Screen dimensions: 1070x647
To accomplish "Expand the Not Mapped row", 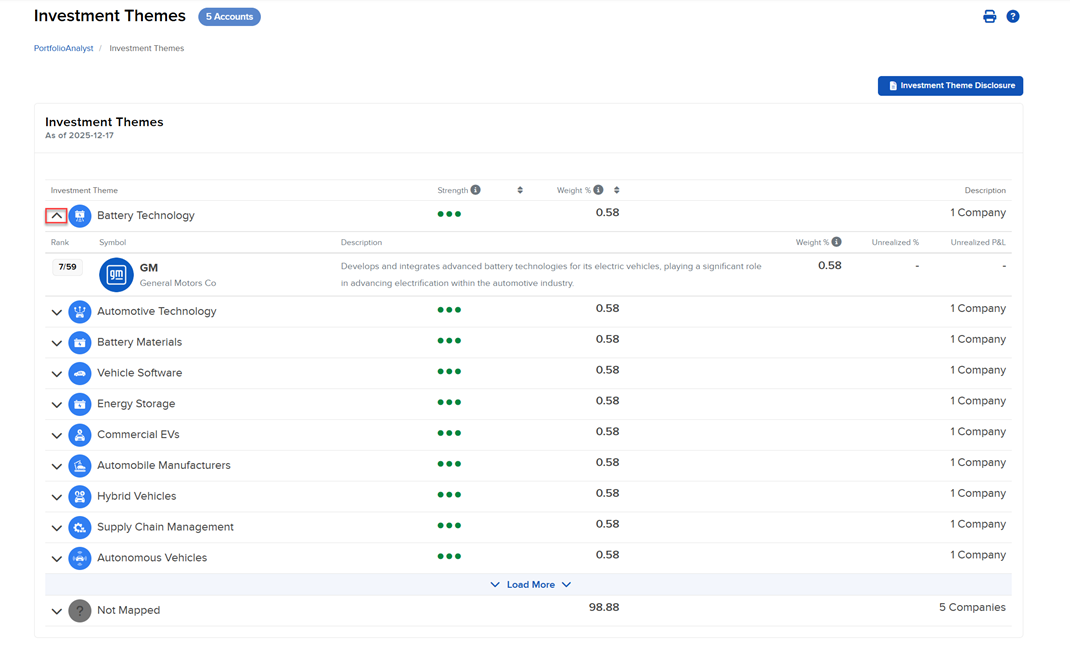I will (57, 611).
